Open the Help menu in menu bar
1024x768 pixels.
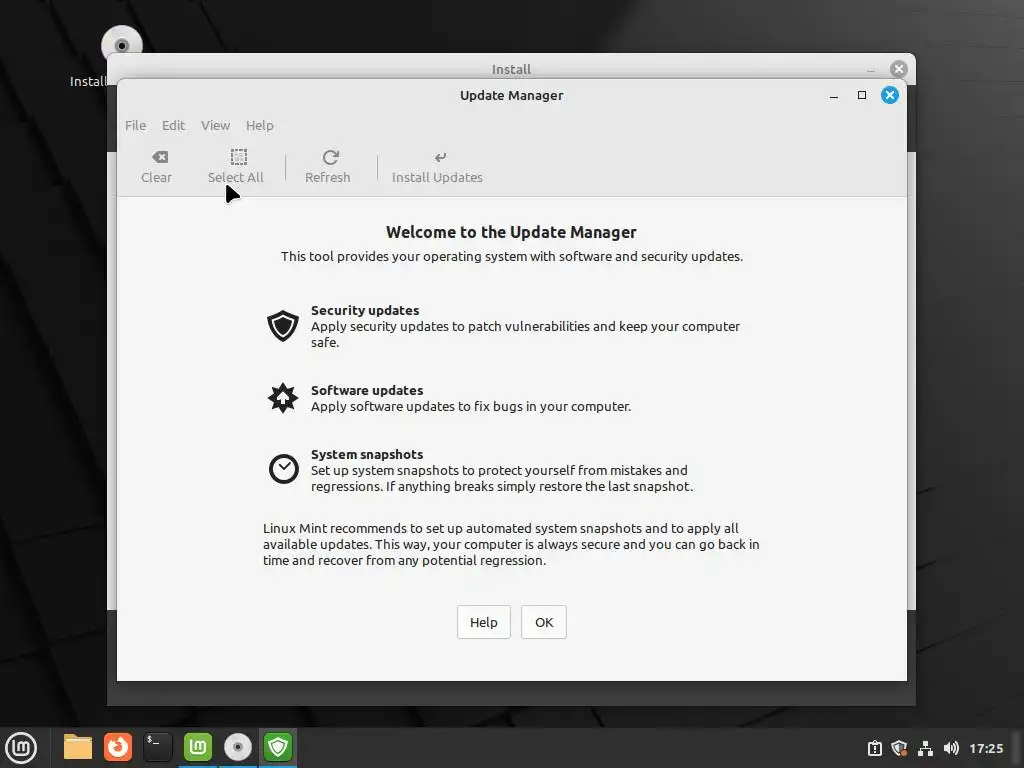click(x=260, y=125)
